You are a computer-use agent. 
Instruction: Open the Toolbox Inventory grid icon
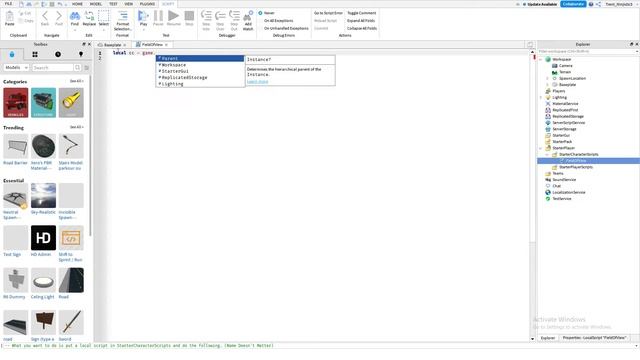tap(35, 54)
